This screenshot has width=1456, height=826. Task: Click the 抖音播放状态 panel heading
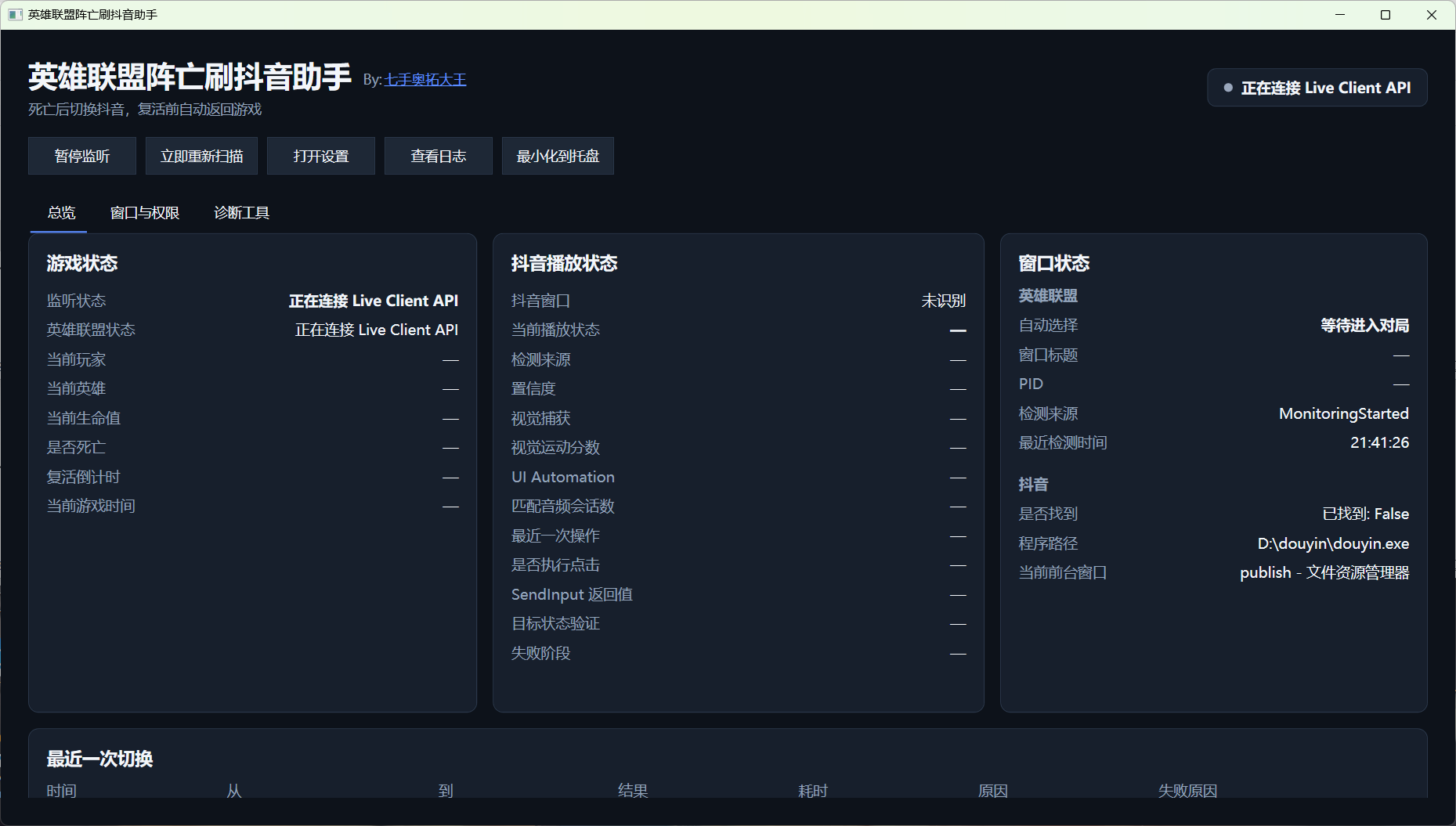click(565, 263)
